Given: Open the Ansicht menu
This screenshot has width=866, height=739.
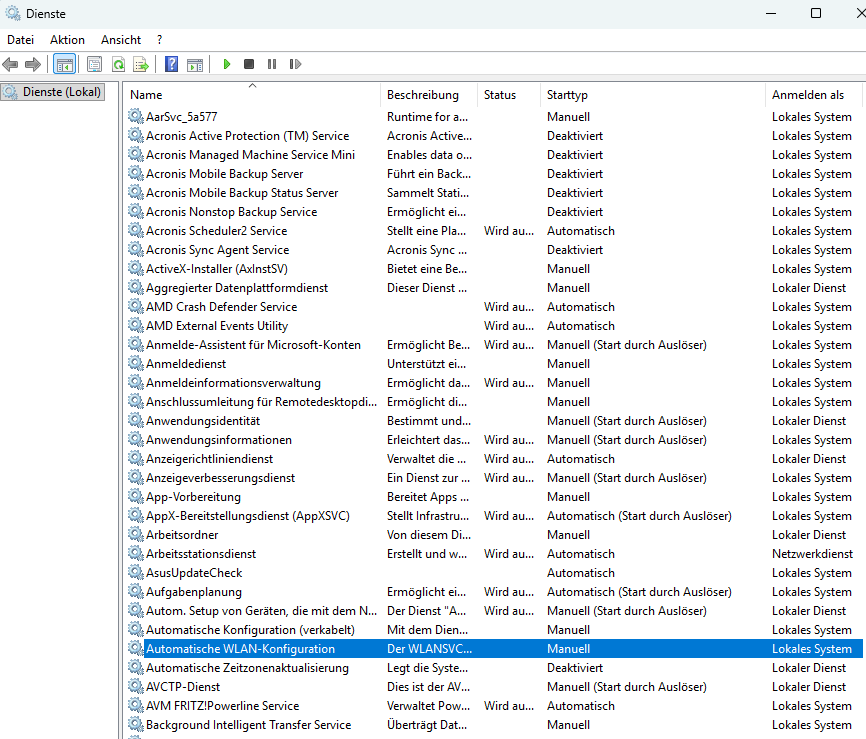Looking at the screenshot, I should point(121,40).
